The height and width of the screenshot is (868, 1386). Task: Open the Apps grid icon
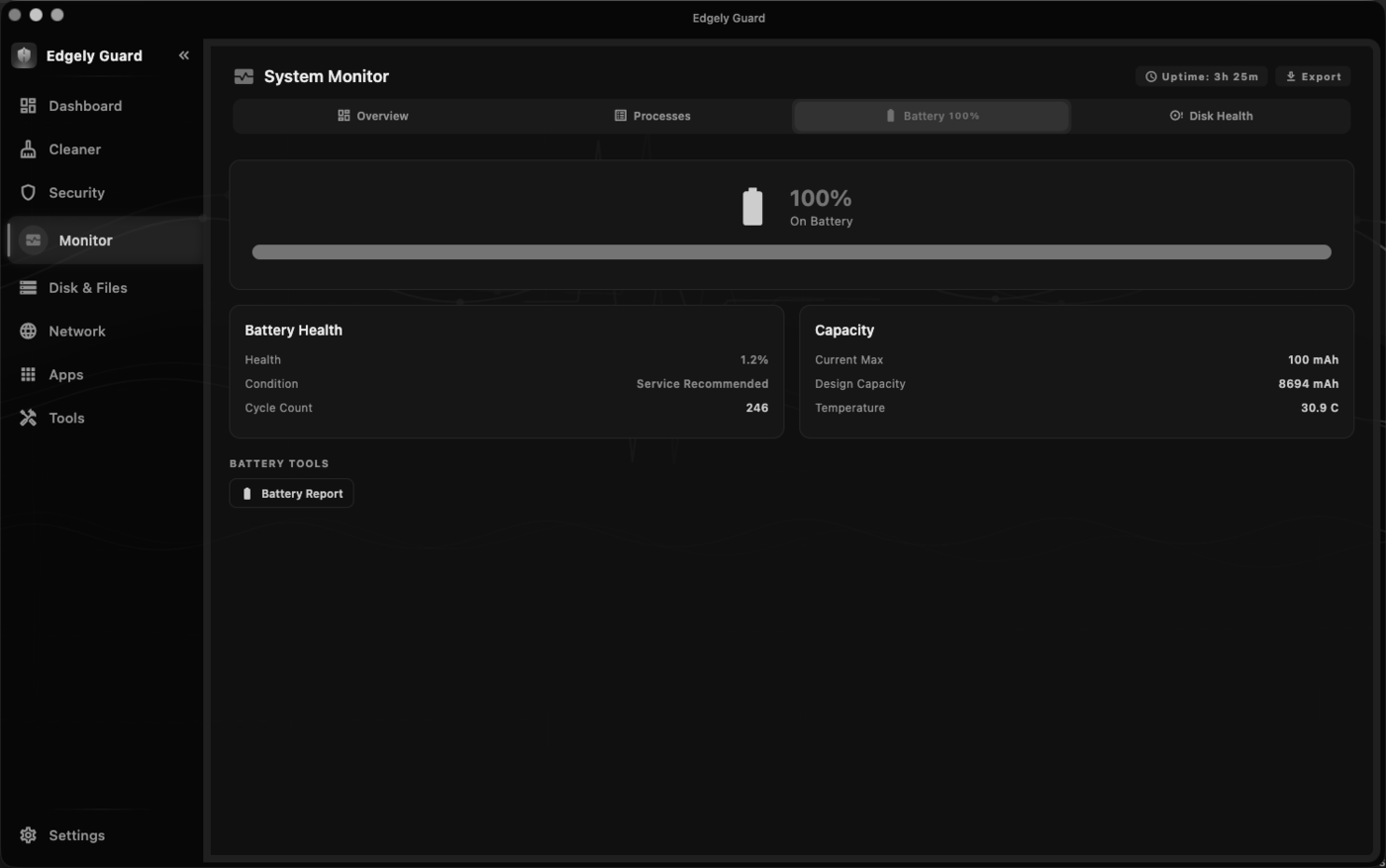pos(28,375)
